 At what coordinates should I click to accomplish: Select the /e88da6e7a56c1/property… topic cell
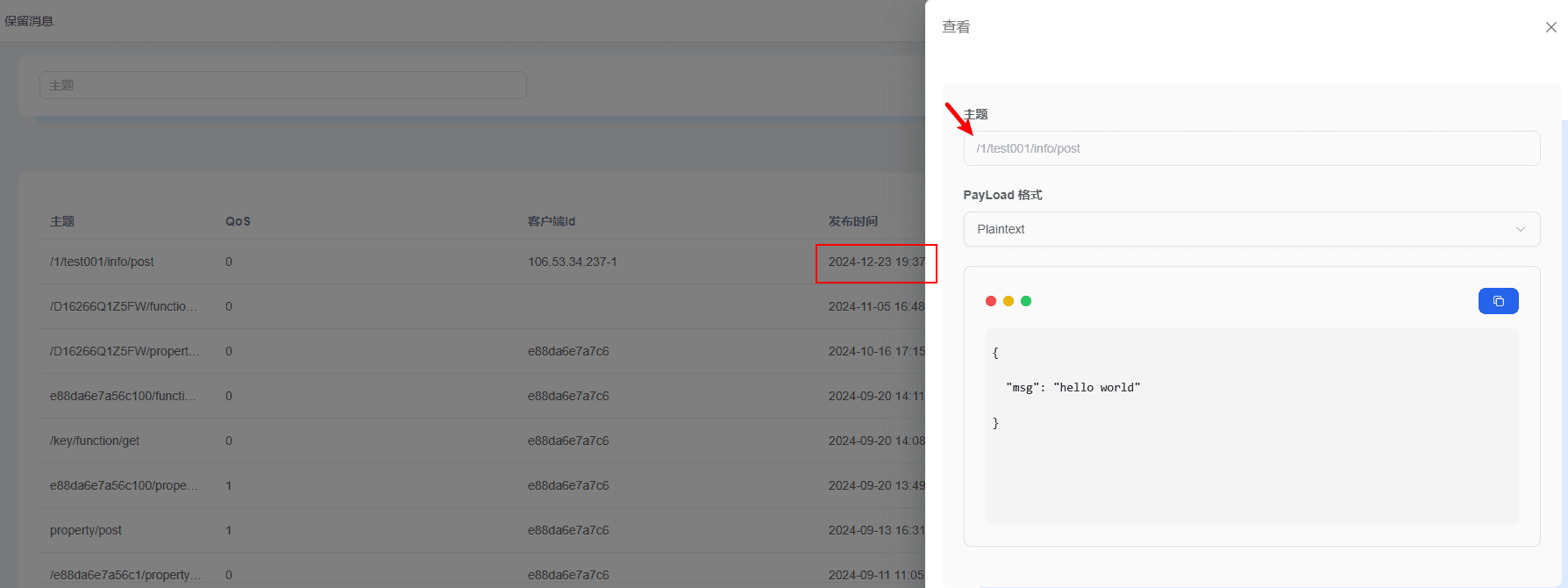click(125, 575)
